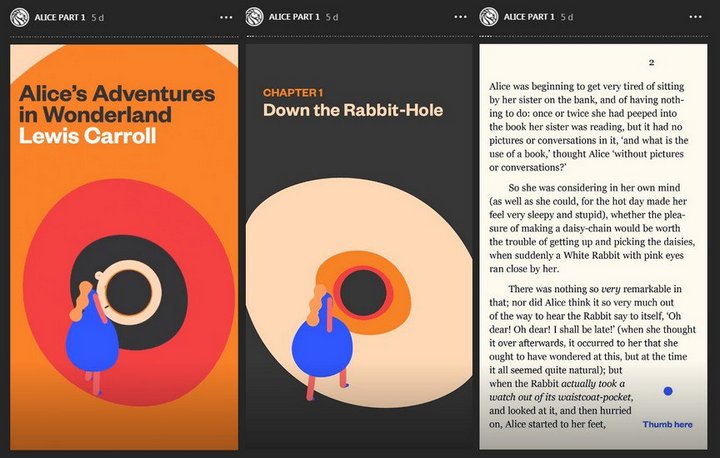The width and height of the screenshot is (720, 458).
Task: Click the CHAPTER 1 label
Action: tap(293, 93)
